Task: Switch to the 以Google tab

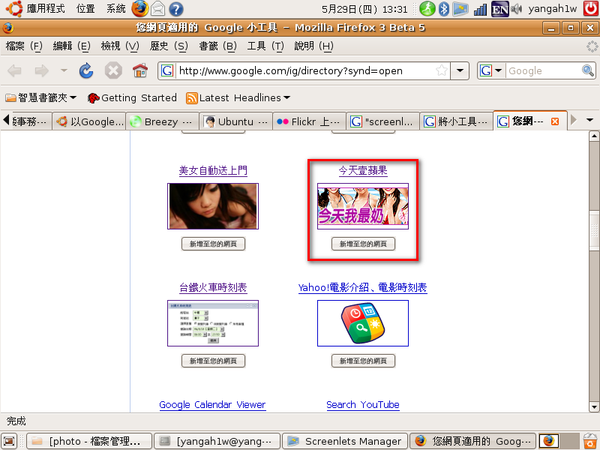Action: (x=90, y=122)
